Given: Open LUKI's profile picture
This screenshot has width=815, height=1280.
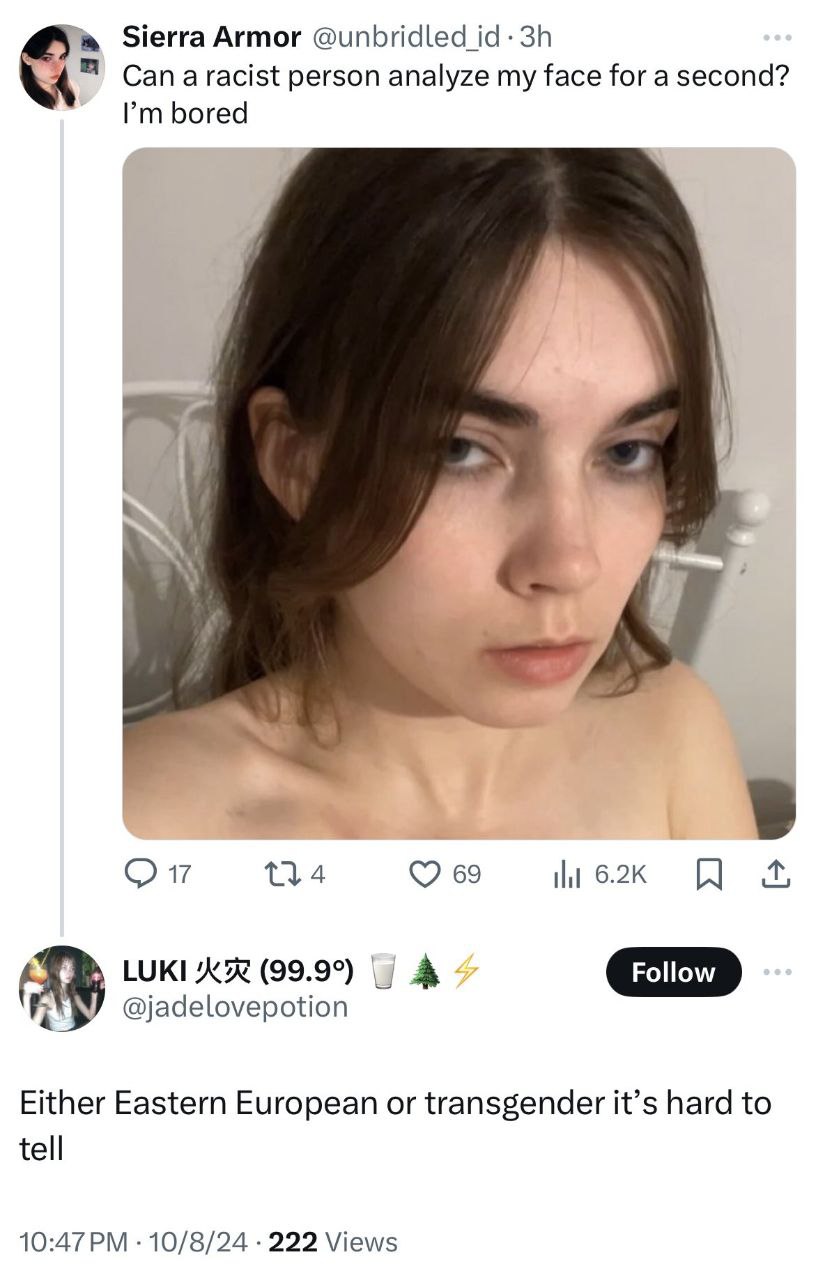Looking at the screenshot, I should [x=61, y=988].
